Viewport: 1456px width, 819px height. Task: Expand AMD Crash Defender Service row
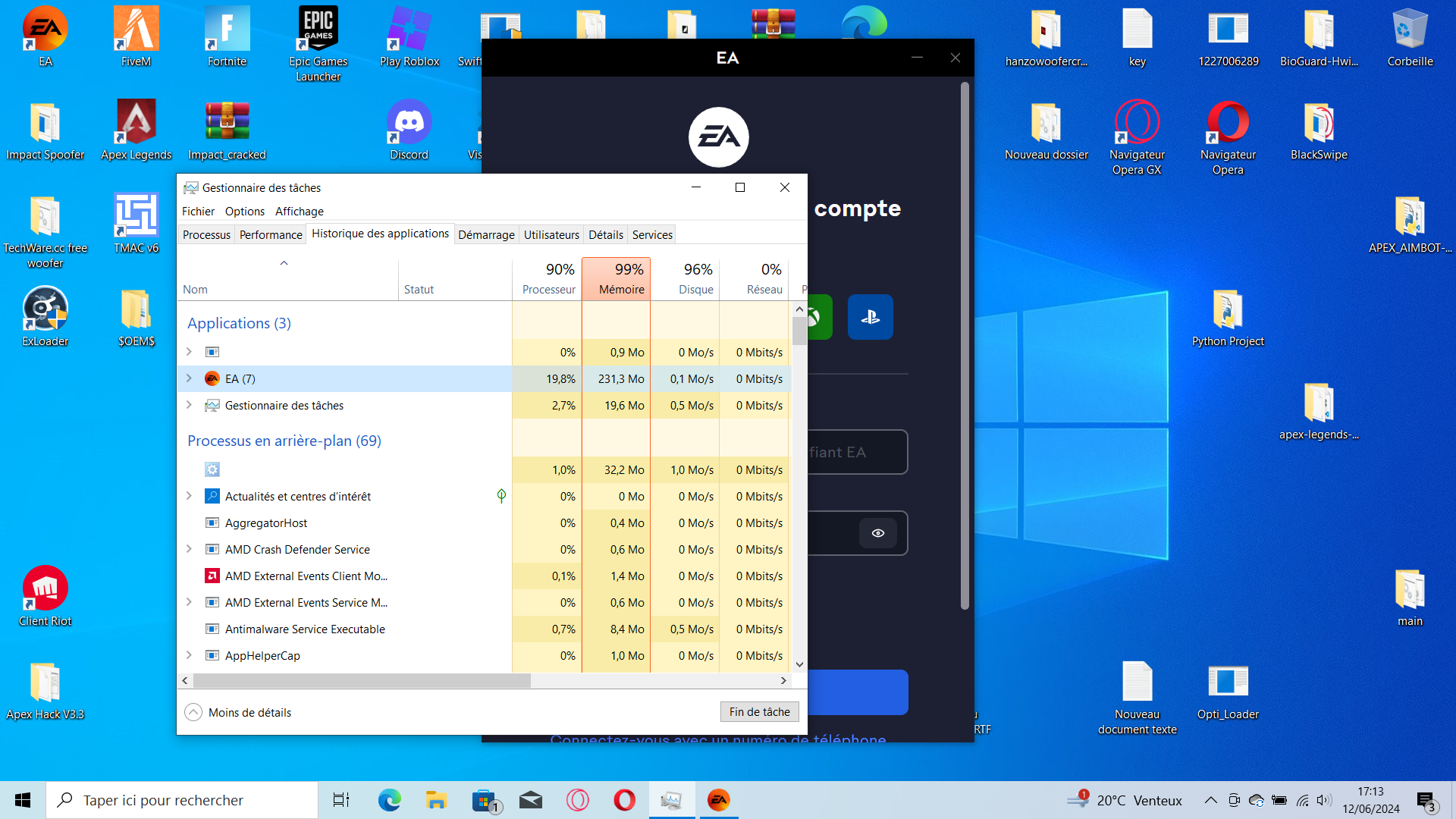(189, 549)
